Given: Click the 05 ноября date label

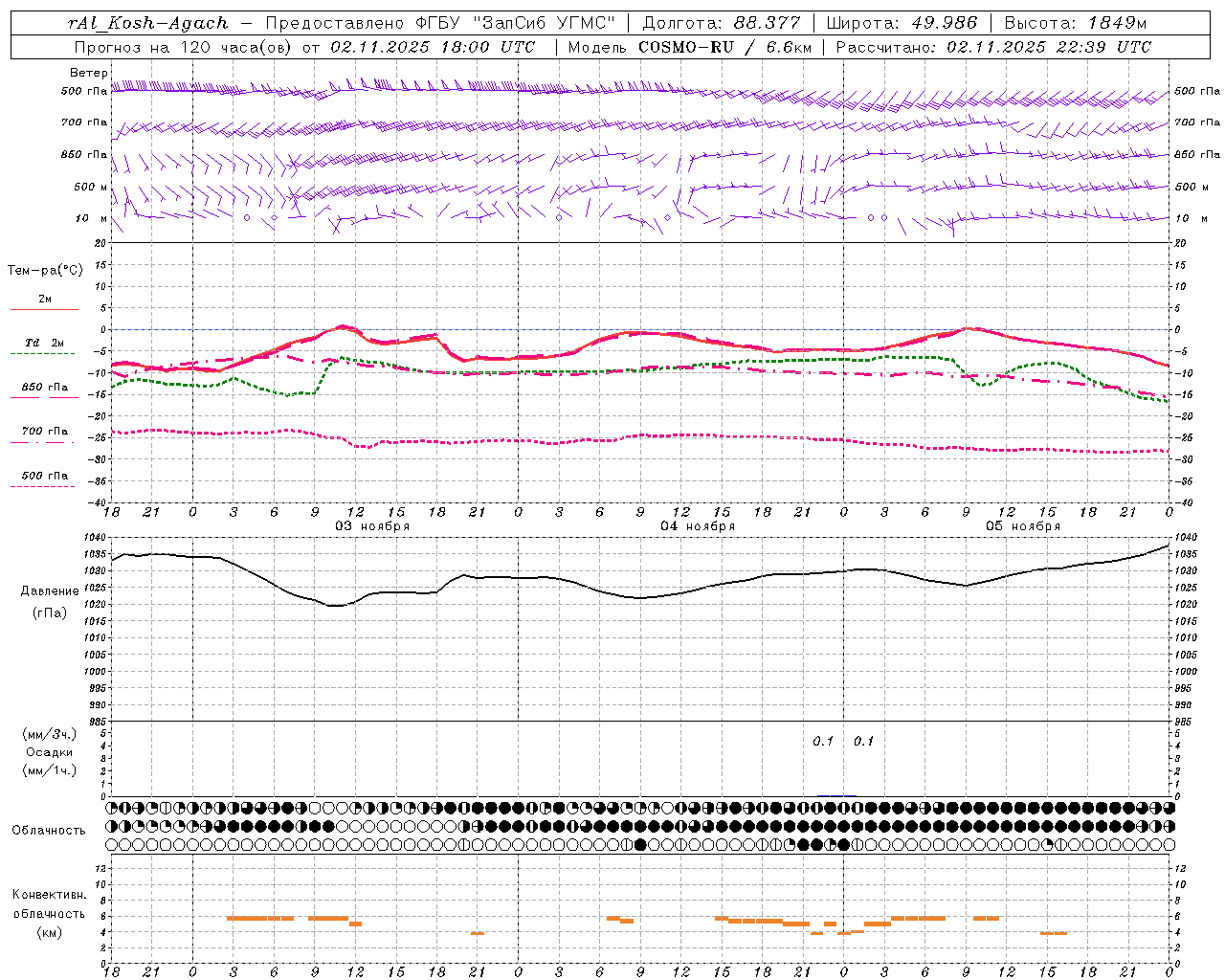Looking at the screenshot, I should pyautogui.click(x=1023, y=526).
